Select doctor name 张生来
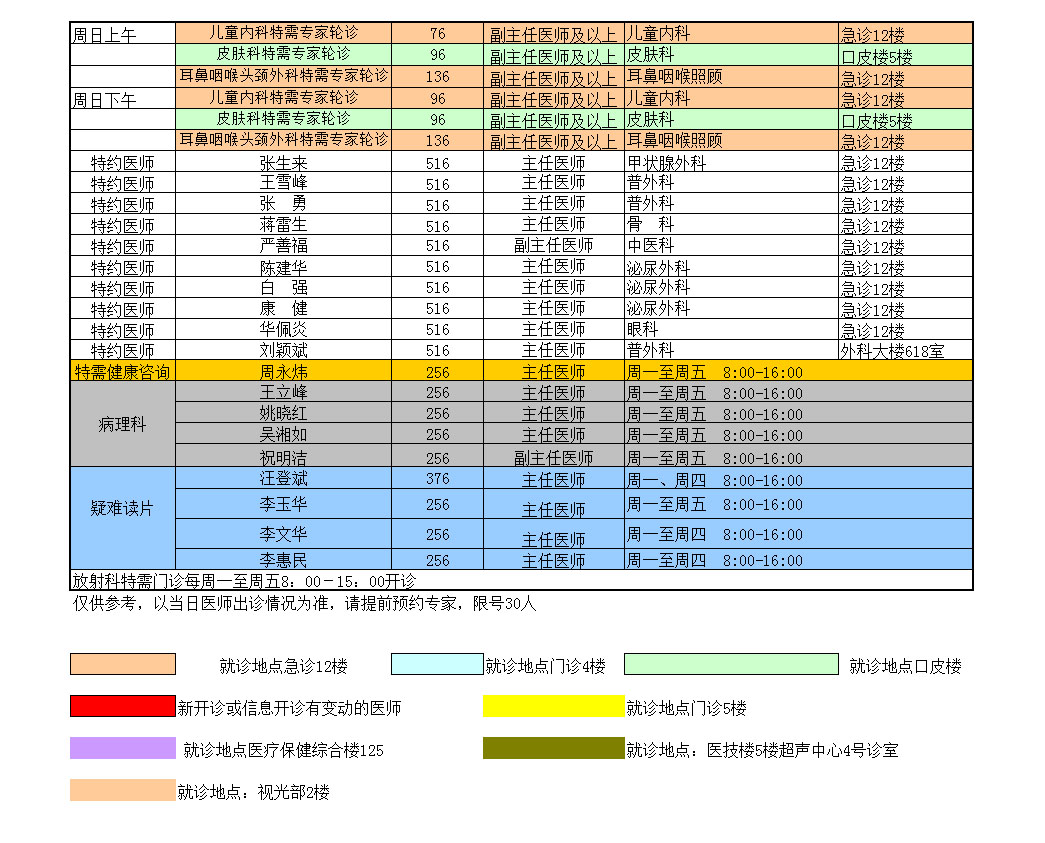Screen dimensions: 1045x843 (283, 163)
